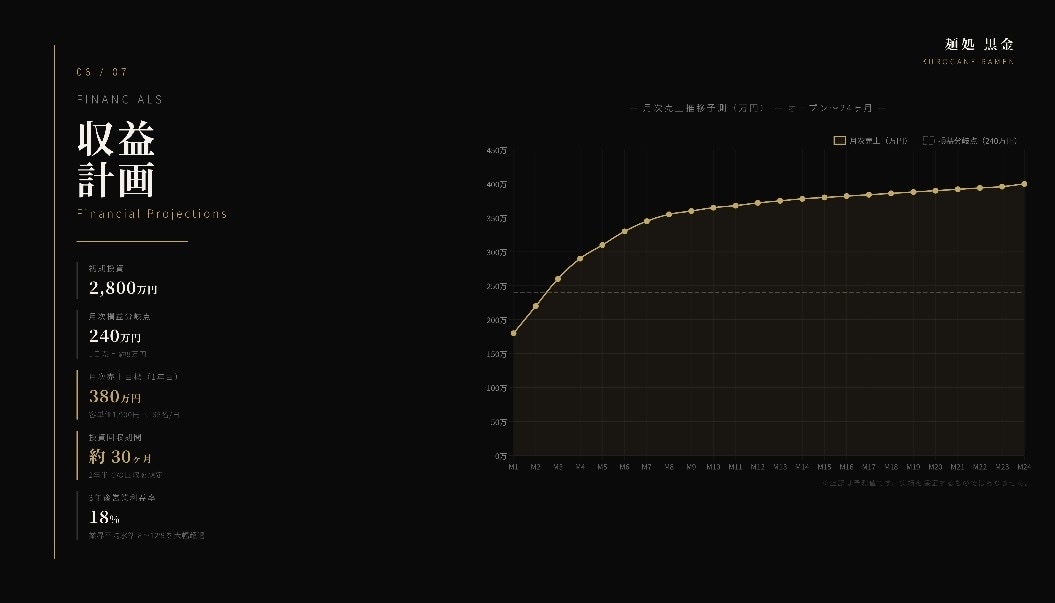Viewport: 1055px width, 603px height.
Task: Toggle the break-even 240万円 legend entry
Action: 970,141
